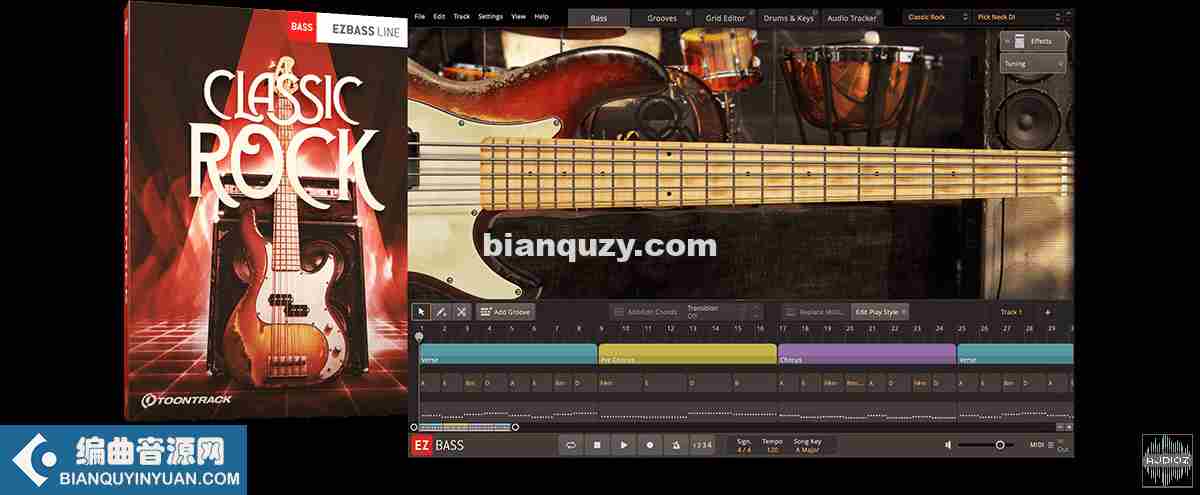Open the Edit Play Style dropdown
Image resolution: width=1200 pixels, height=495 pixels.
pyautogui.click(x=880, y=312)
